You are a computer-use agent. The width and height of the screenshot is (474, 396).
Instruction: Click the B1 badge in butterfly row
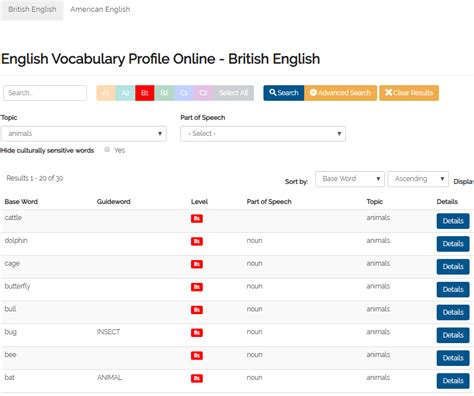(x=197, y=287)
